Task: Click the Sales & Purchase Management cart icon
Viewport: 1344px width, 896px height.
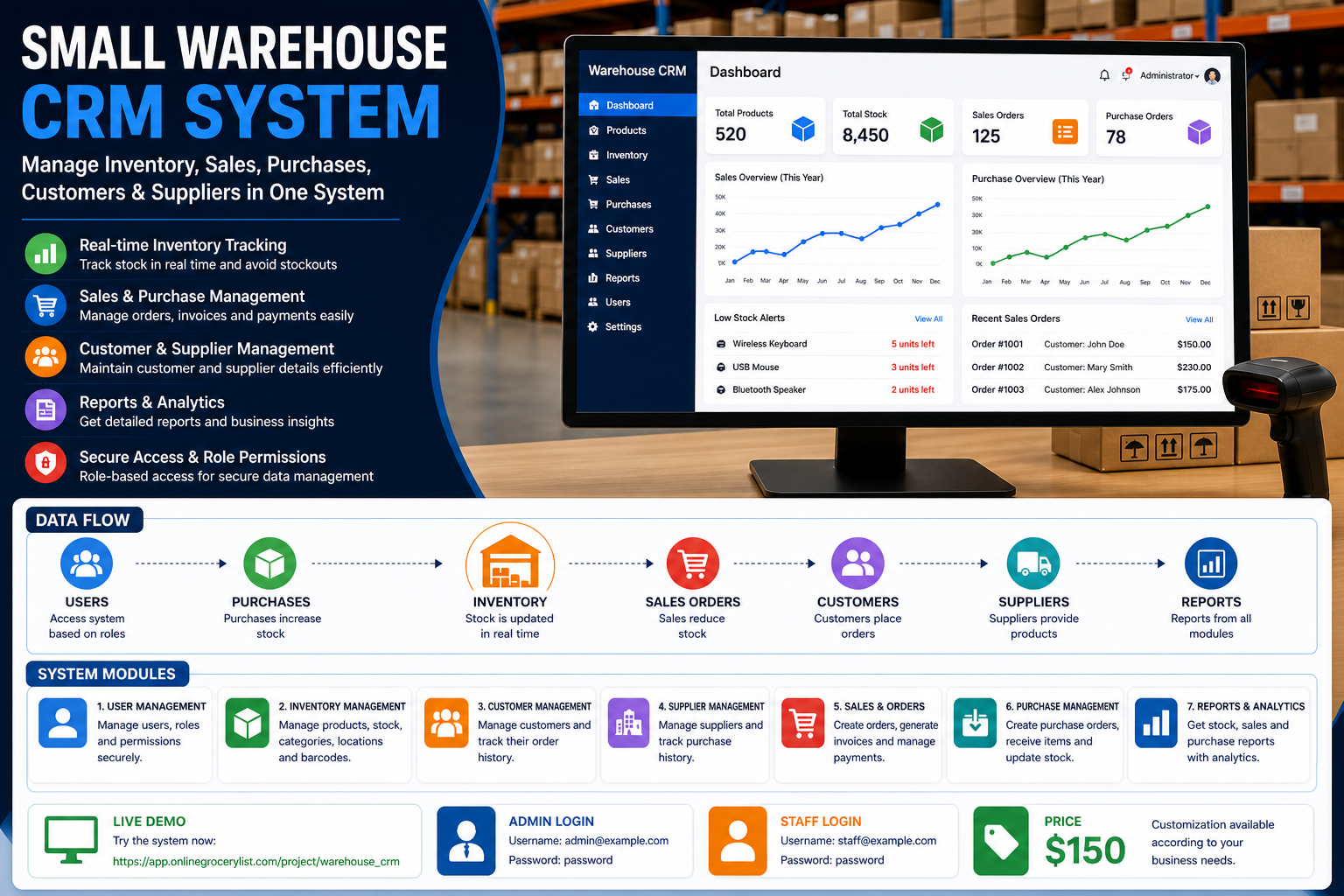Action: pos(45,305)
